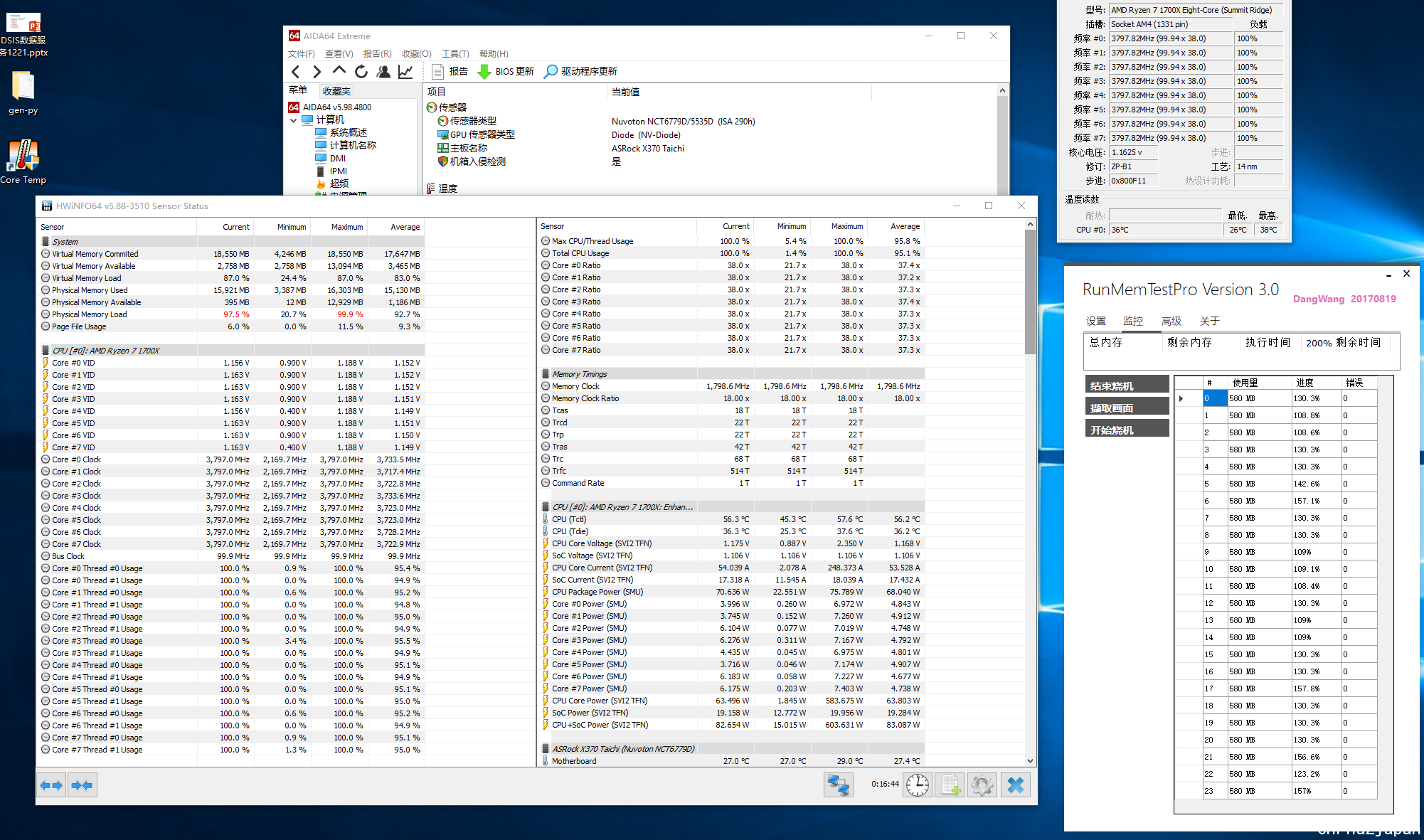Click 撷取画面 button in RunMemTestPro
This screenshot has height=840, width=1424.
tap(1127, 408)
